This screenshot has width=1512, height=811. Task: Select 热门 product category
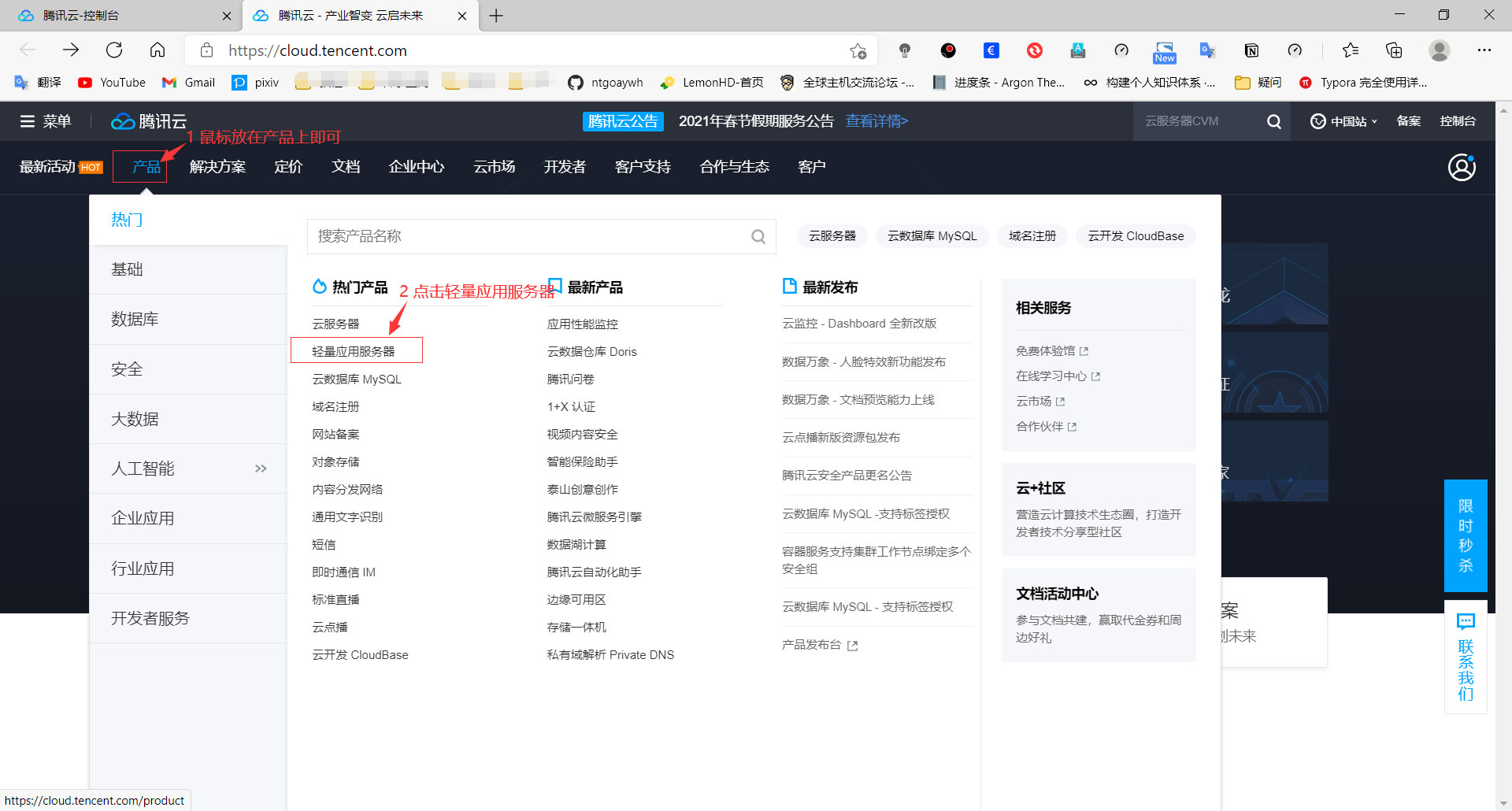point(188,220)
